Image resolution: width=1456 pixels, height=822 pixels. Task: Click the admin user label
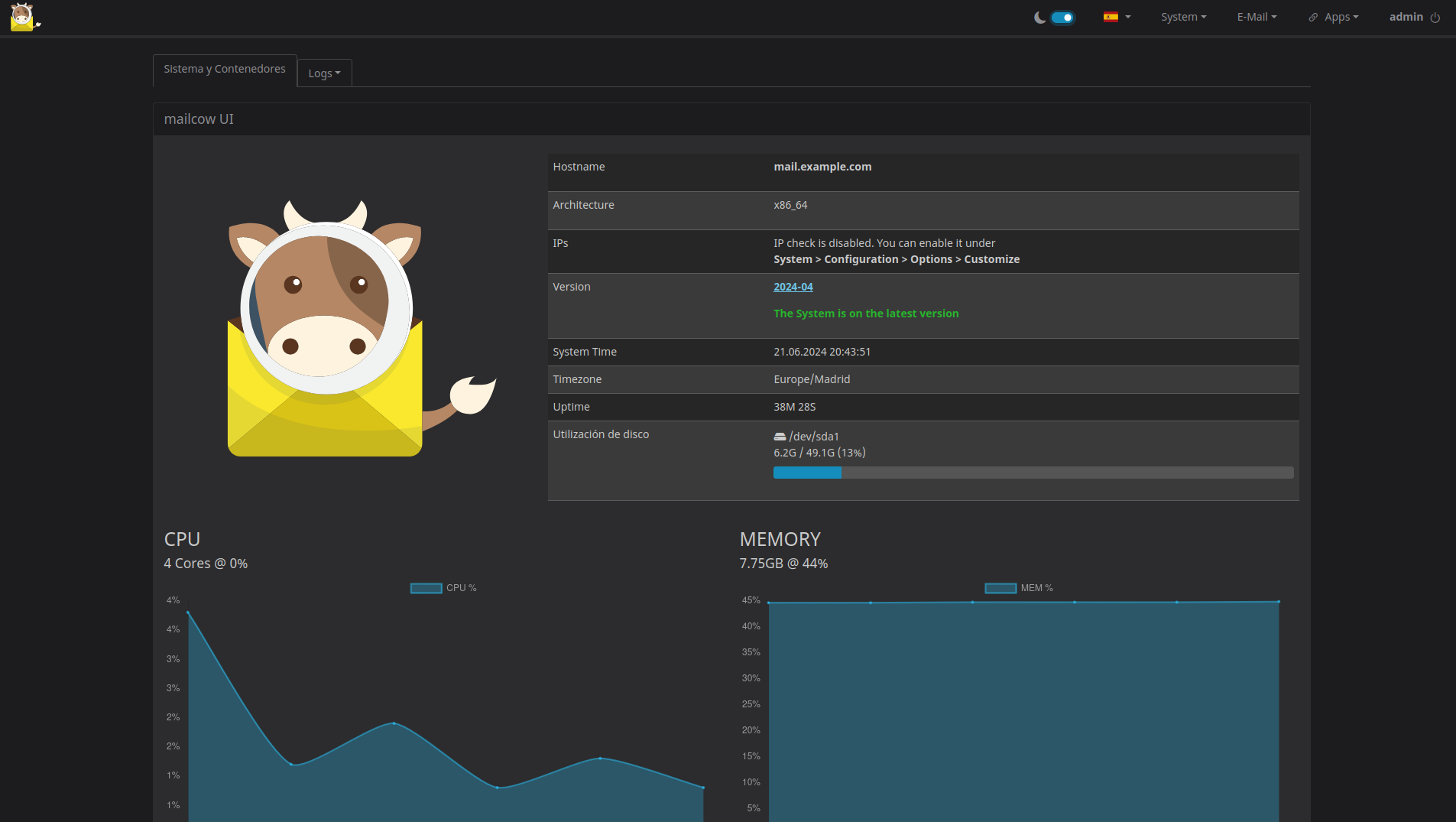[x=1406, y=17]
